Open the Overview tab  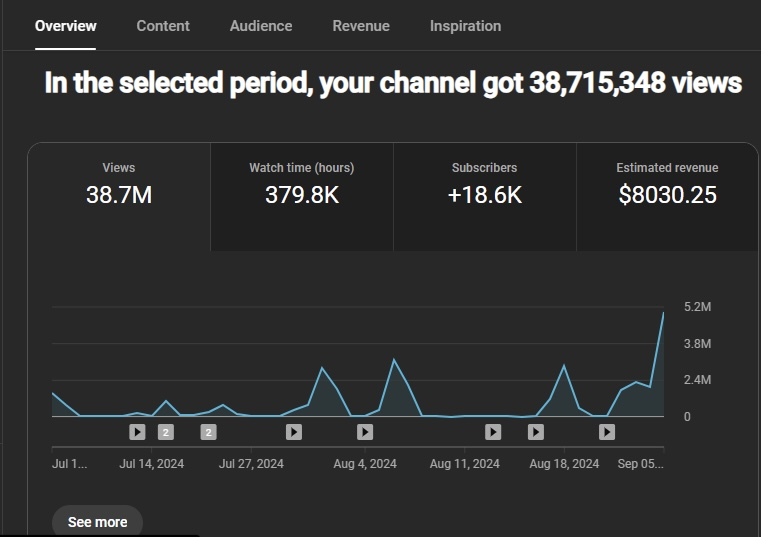coord(66,26)
